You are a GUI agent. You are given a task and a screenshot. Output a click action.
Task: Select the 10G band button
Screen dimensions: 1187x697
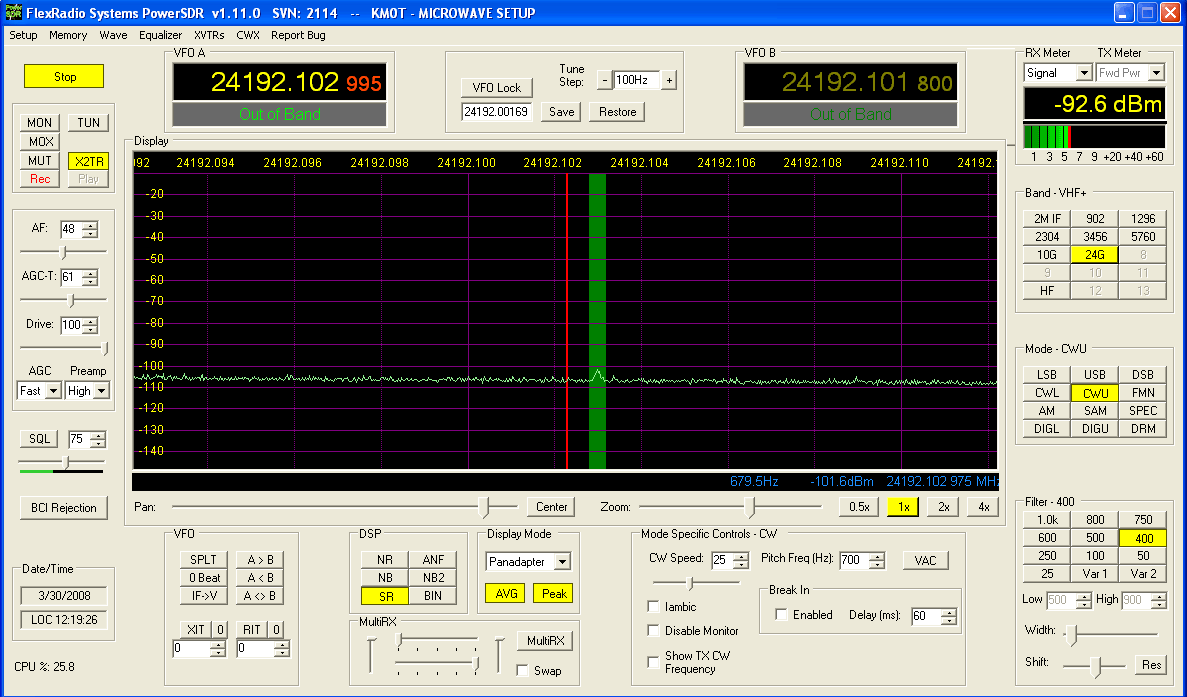[x=1047, y=255]
